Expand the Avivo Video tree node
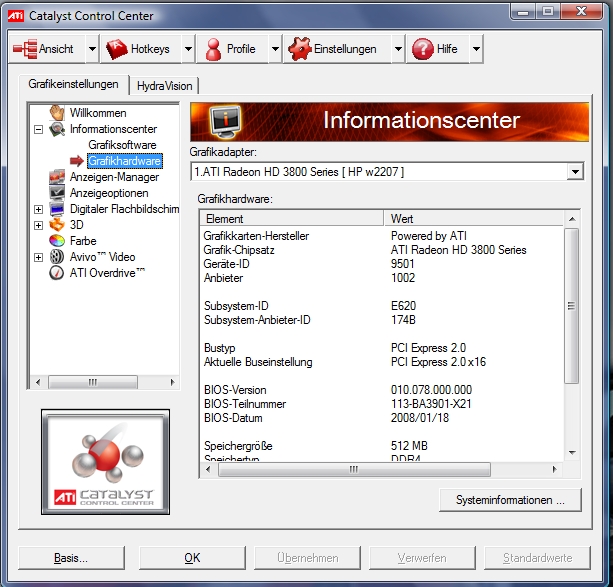Viewport: 613px width, 587px height. pos(38,257)
